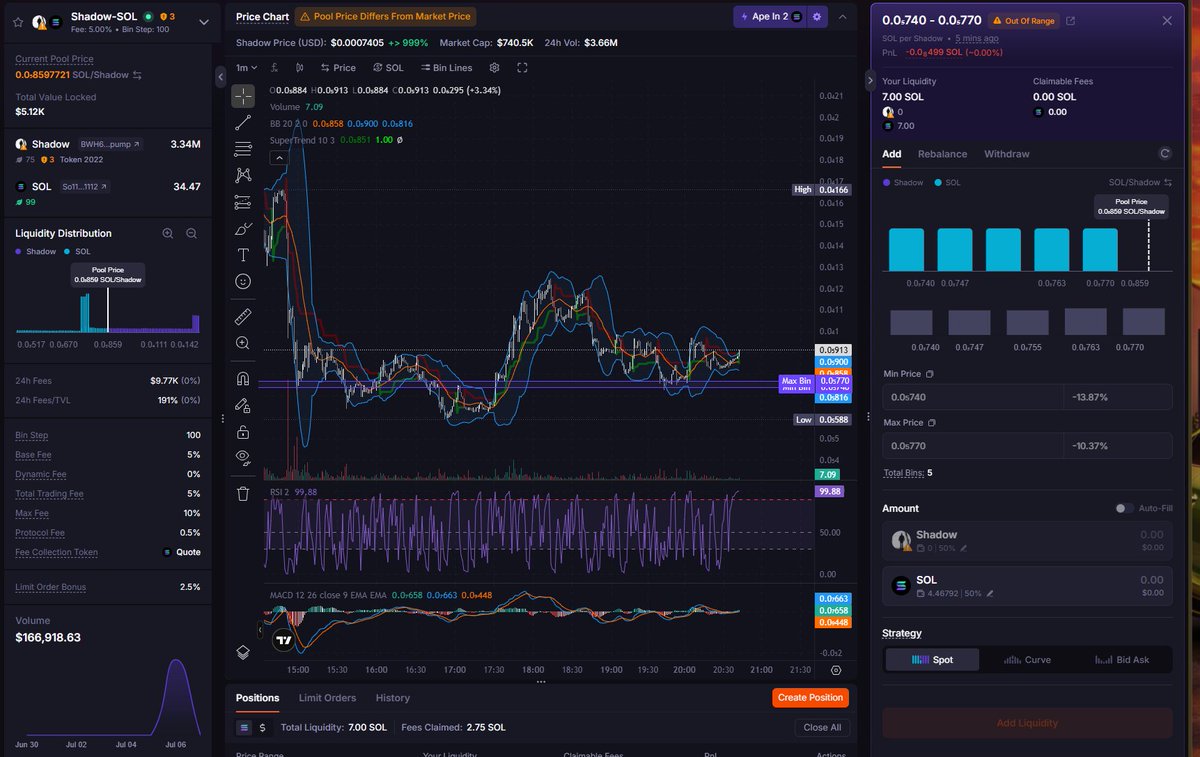Choose the Curve strategy
The image size is (1200, 757).
click(1027, 660)
